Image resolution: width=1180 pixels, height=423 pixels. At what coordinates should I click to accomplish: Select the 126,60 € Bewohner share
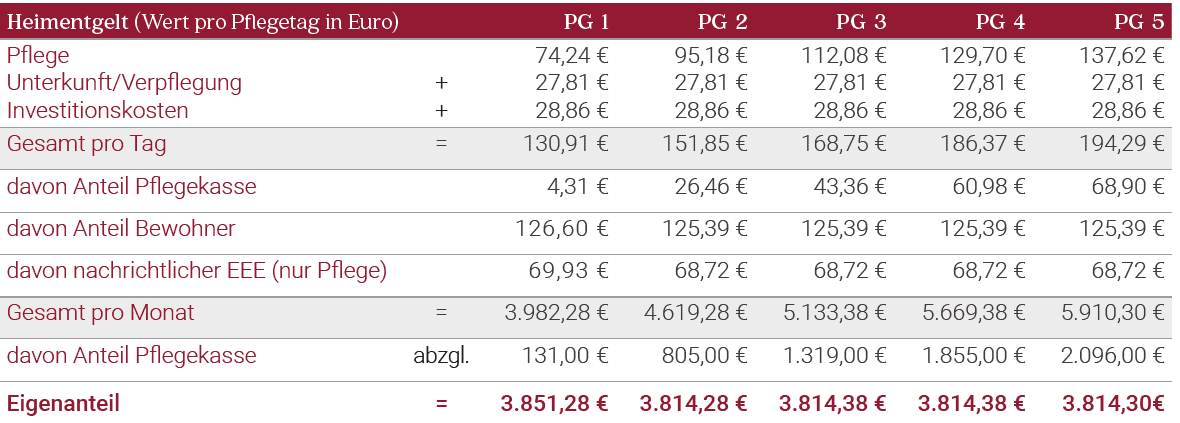[562, 229]
